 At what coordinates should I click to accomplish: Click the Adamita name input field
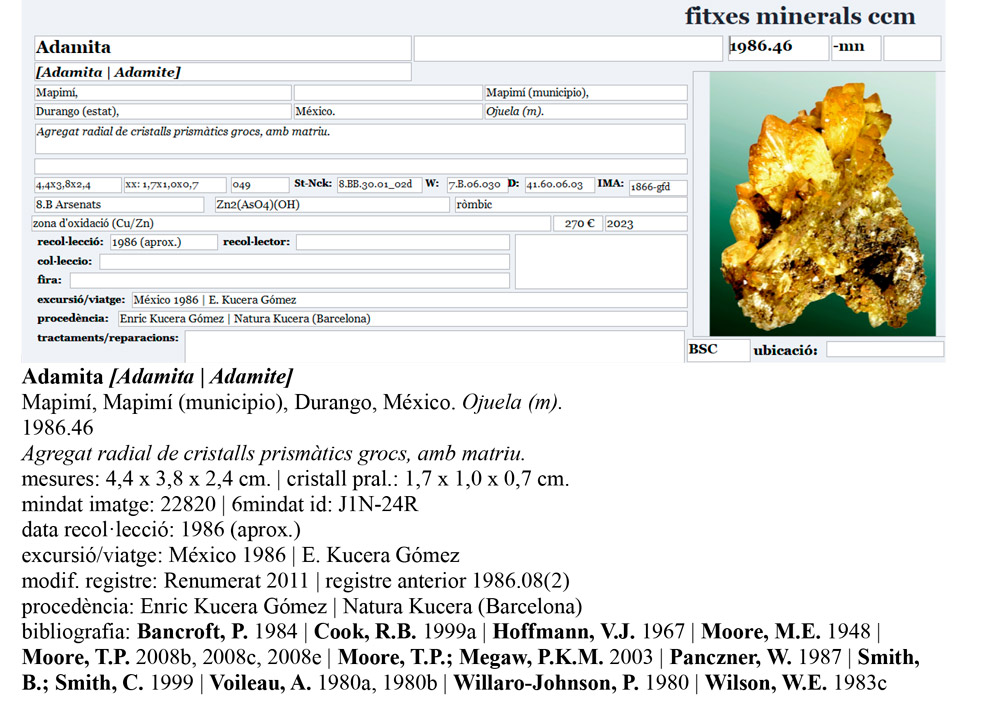(x=220, y=47)
